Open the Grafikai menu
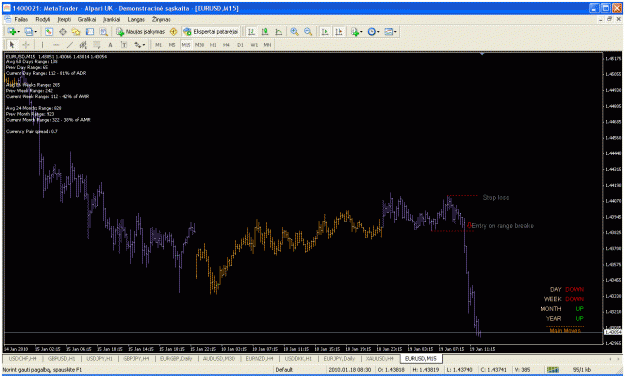Screen dimensions: 625x376 (x=86, y=19)
